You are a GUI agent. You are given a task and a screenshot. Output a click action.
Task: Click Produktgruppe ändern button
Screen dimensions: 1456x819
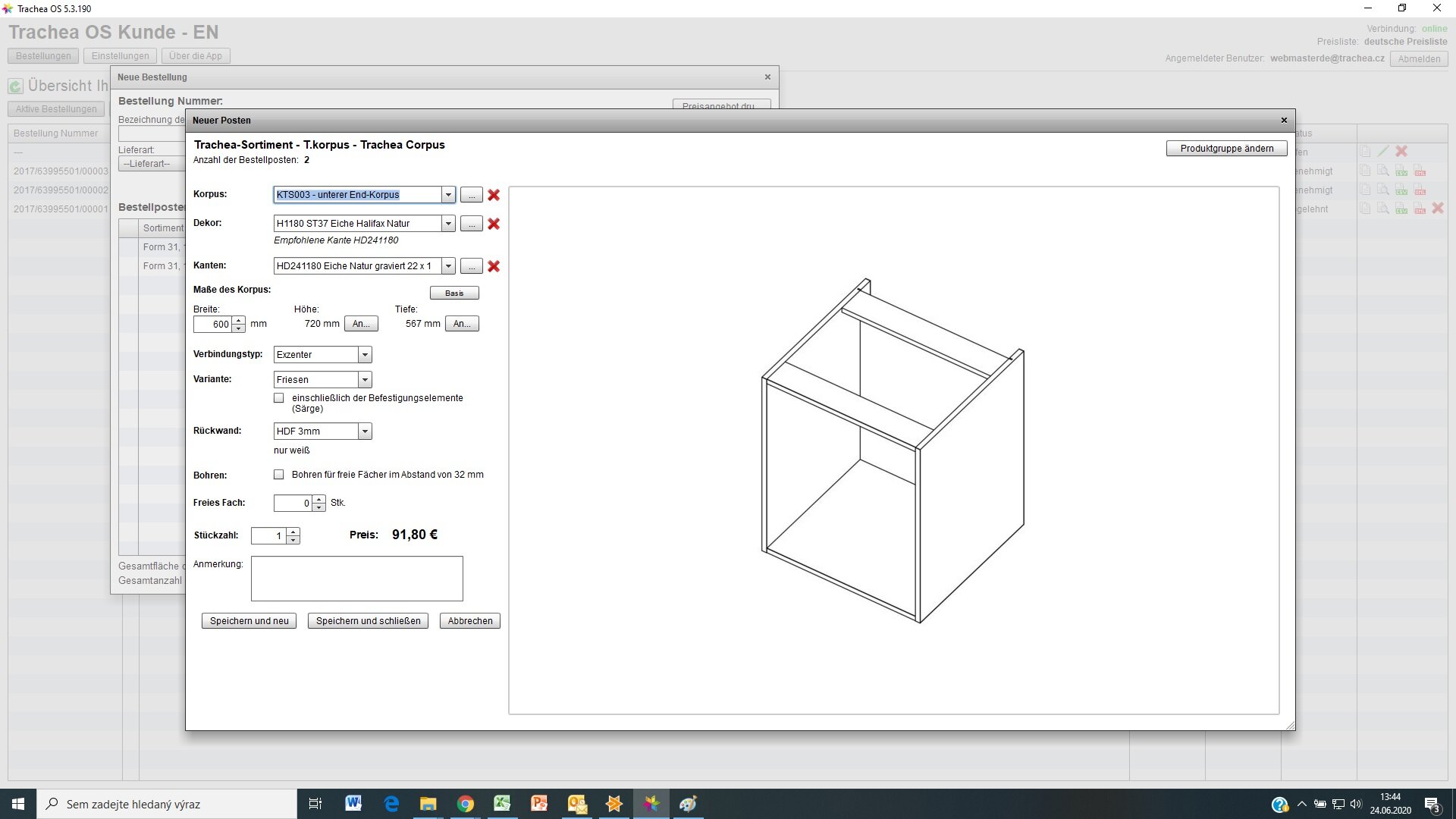(x=1226, y=149)
